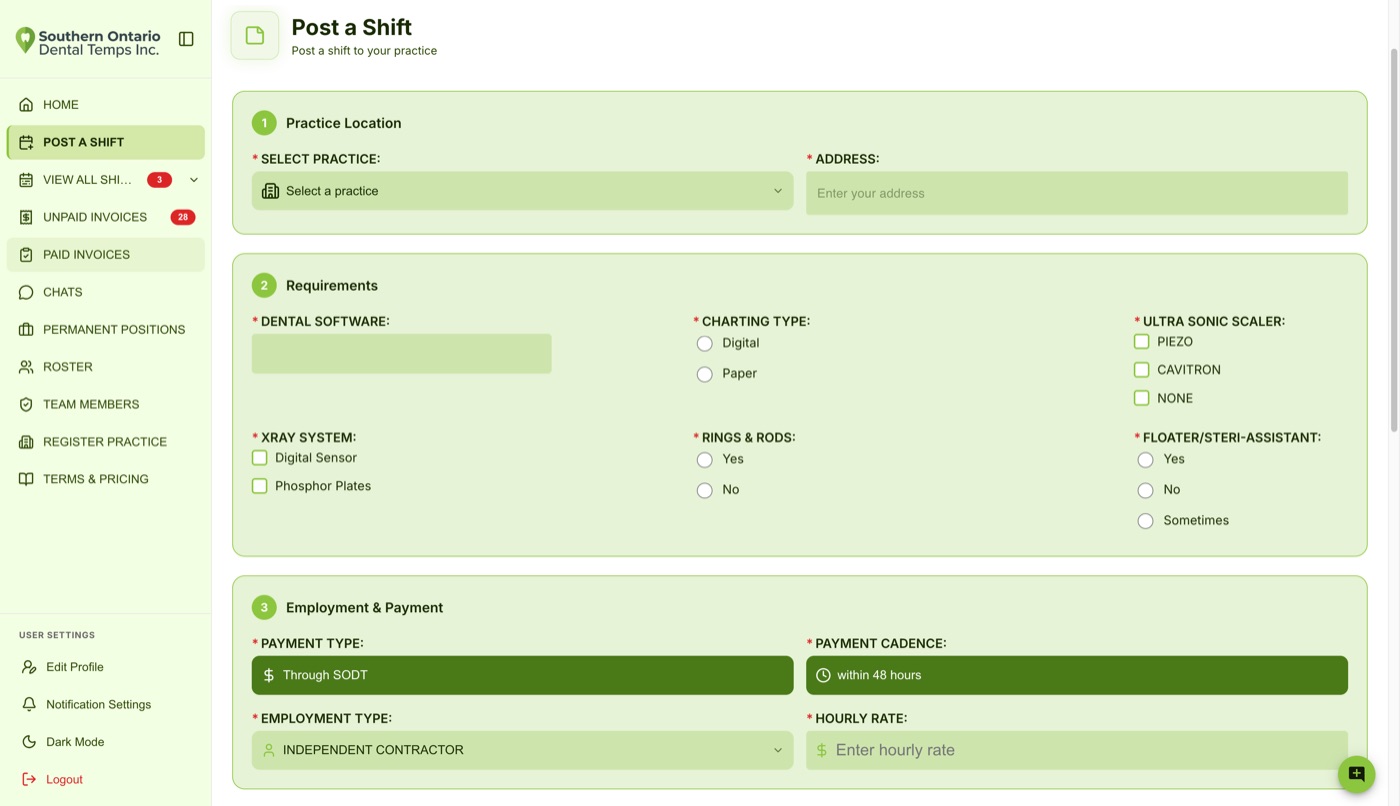This screenshot has height=806, width=1400.
Task: Click the Edit Profile link
Action: pyautogui.click(x=75, y=667)
